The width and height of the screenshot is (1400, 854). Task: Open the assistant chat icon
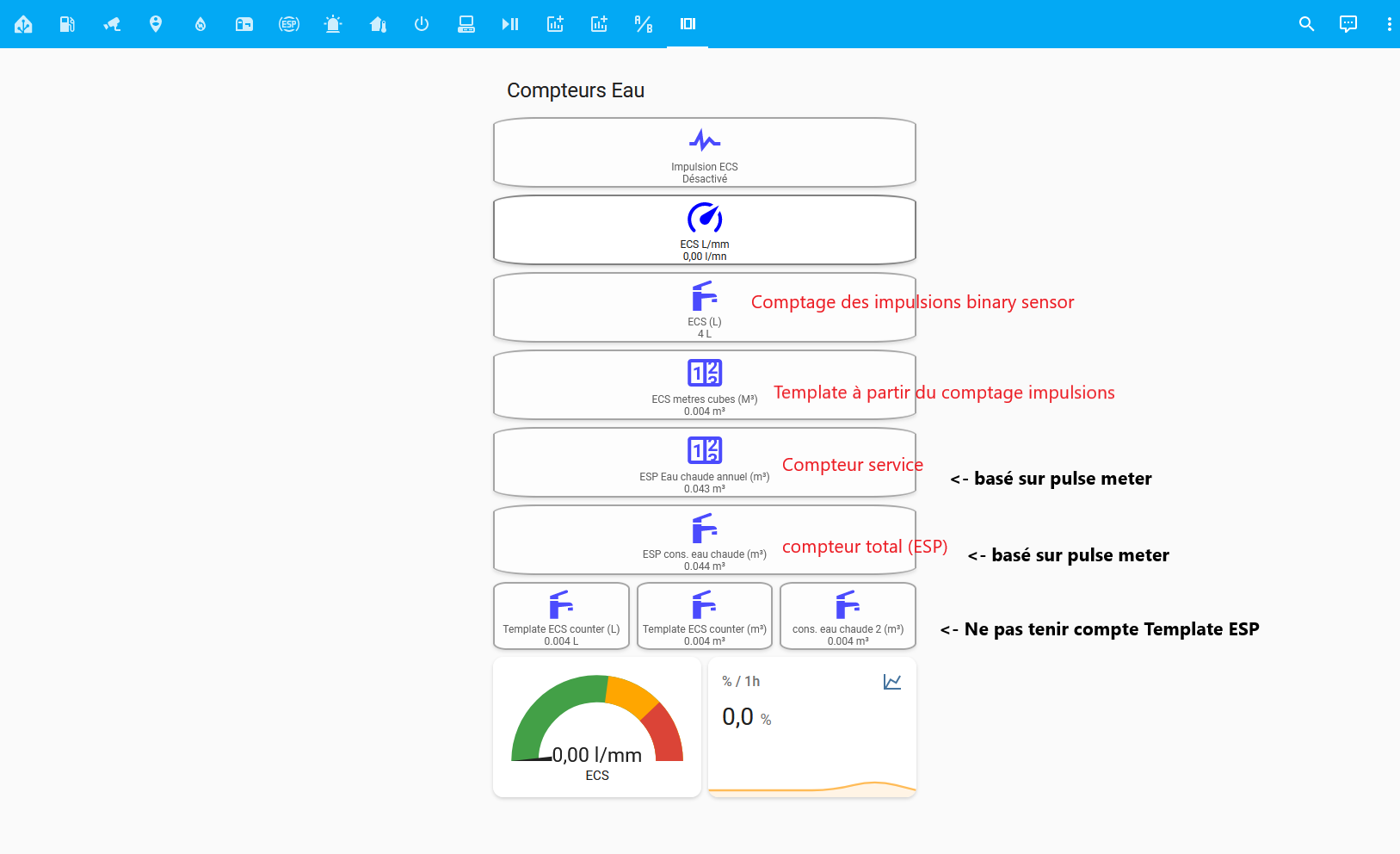coord(1348,24)
